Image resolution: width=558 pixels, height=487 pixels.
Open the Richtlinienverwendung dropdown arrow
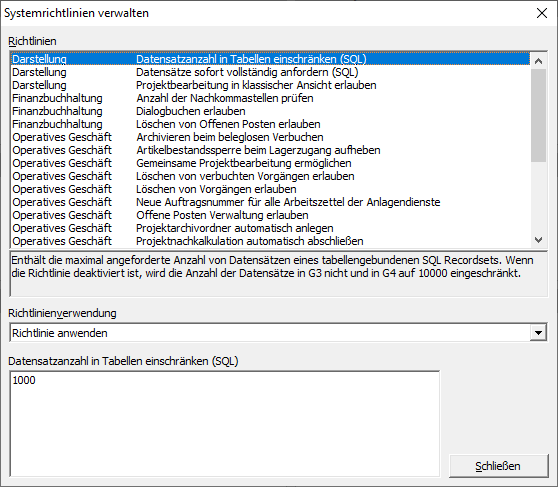538,333
